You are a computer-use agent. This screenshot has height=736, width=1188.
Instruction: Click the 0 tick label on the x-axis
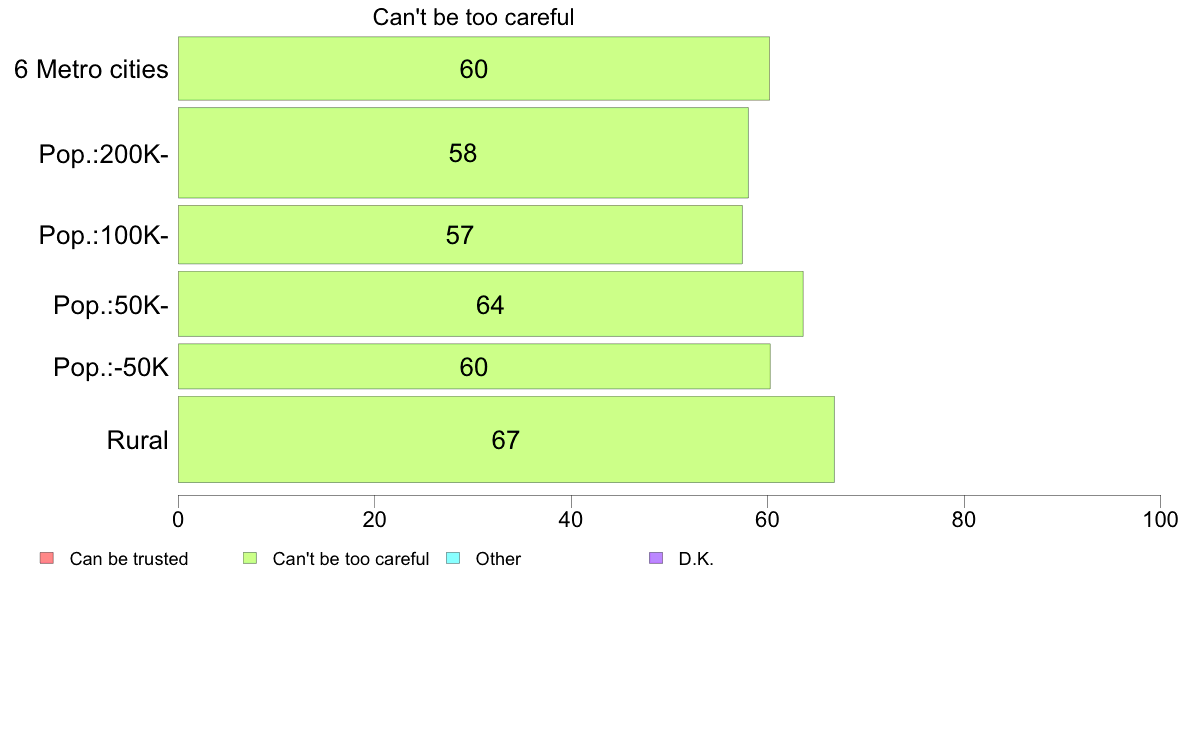point(178,520)
